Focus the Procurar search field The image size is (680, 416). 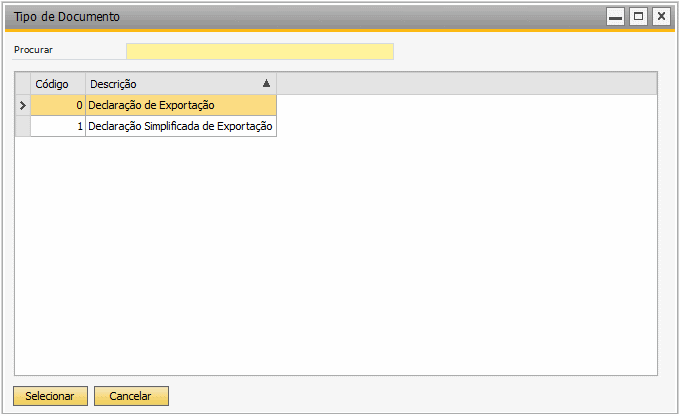tap(260, 51)
